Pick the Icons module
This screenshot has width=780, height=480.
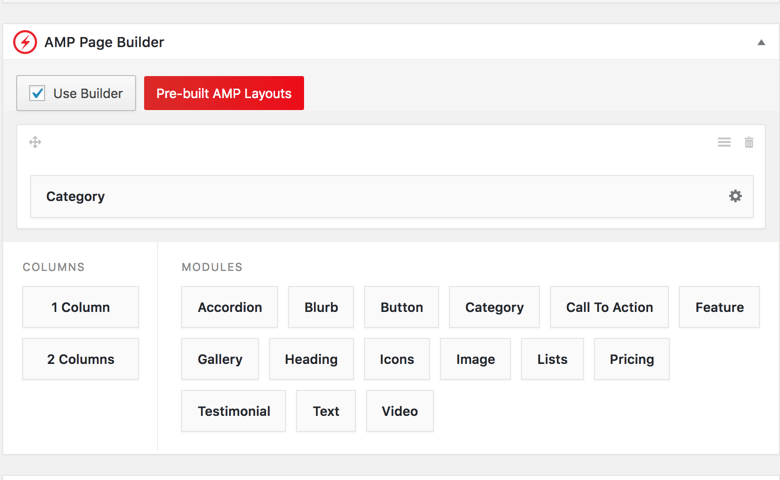click(x=397, y=359)
